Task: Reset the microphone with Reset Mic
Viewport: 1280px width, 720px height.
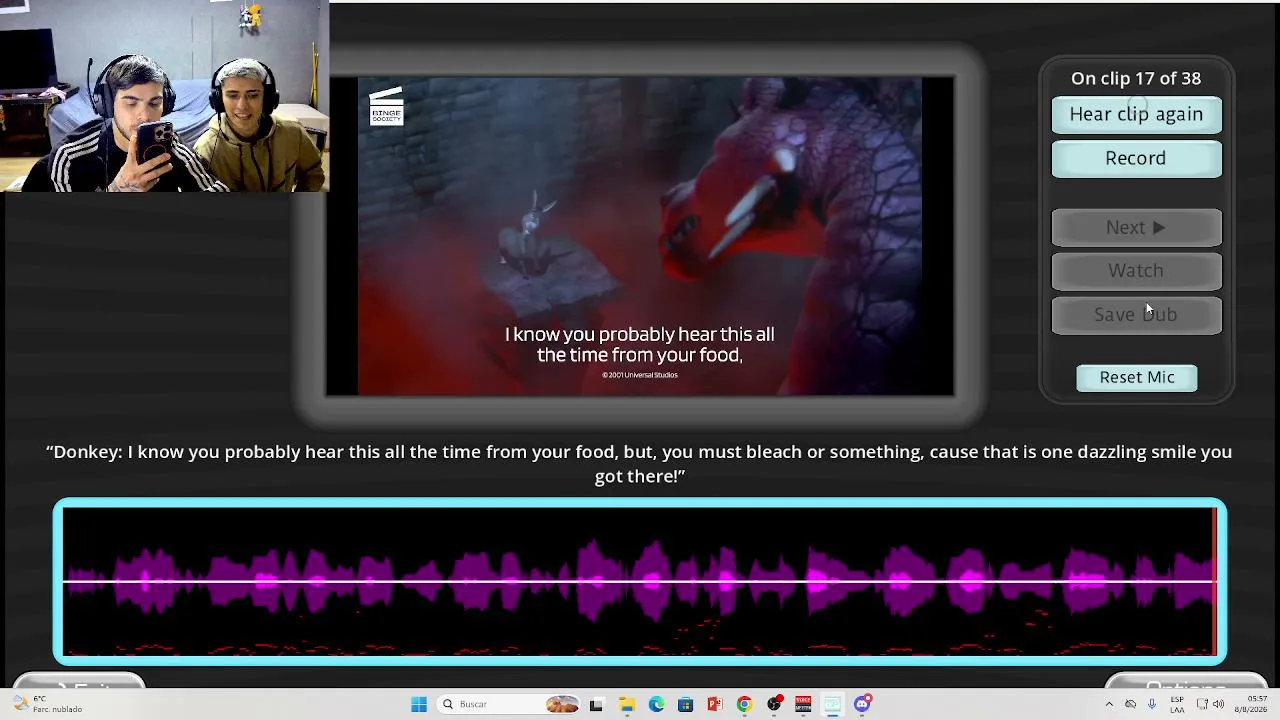Action: [1137, 377]
